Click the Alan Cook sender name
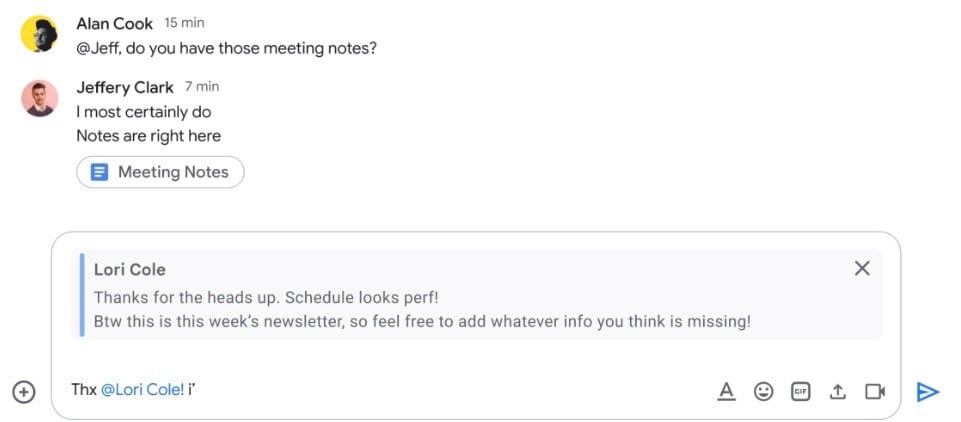 (x=114, y=24)
